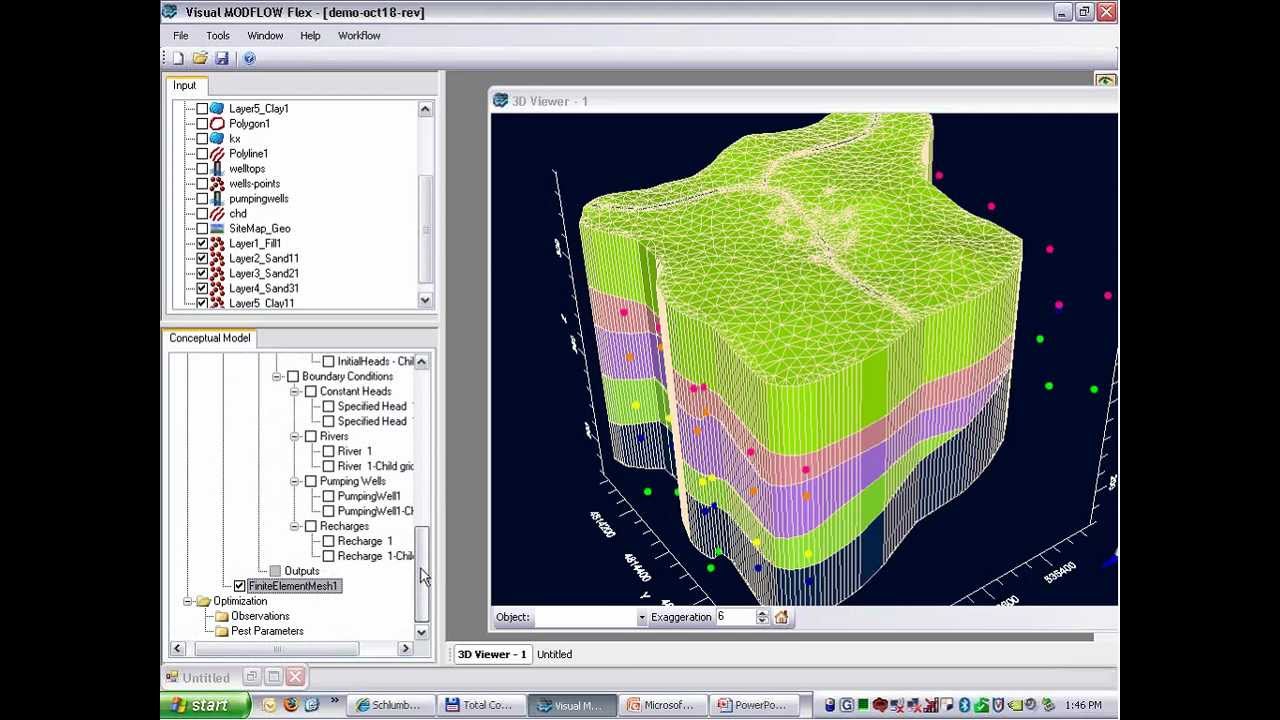The width and height of the screenshot is (1280, 720).
Task: Check the pumpingwells checkbox
Action: (x=202, y=199)
